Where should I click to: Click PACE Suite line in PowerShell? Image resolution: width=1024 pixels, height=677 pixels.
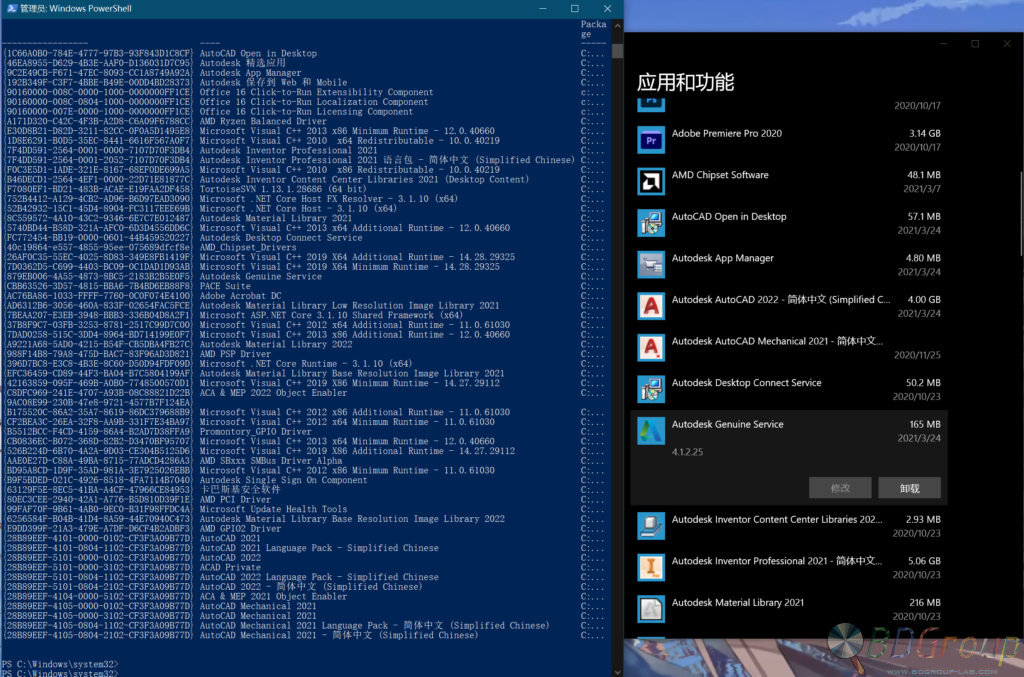(225, 286)
